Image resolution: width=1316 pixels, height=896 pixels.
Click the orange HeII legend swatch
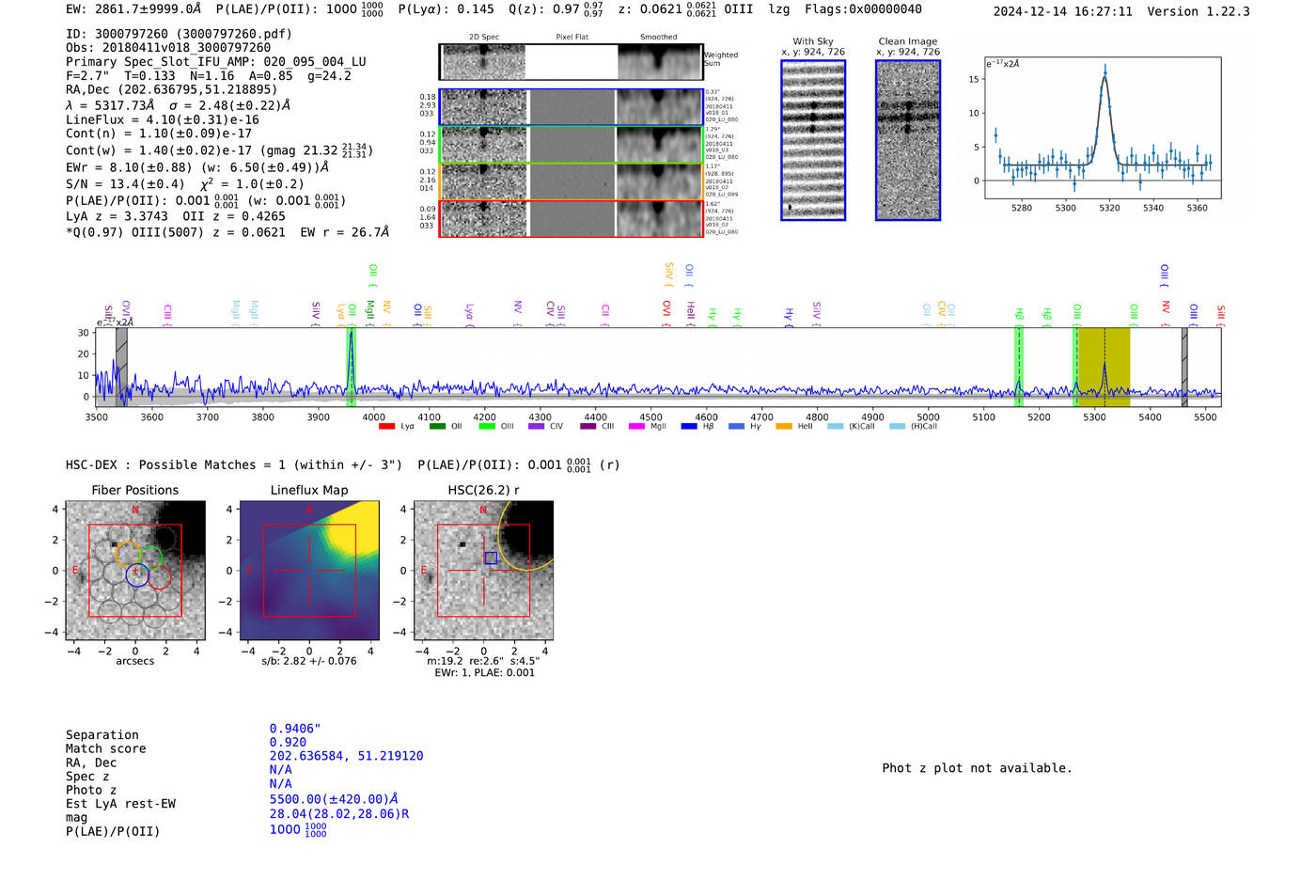tap(784, 427)
